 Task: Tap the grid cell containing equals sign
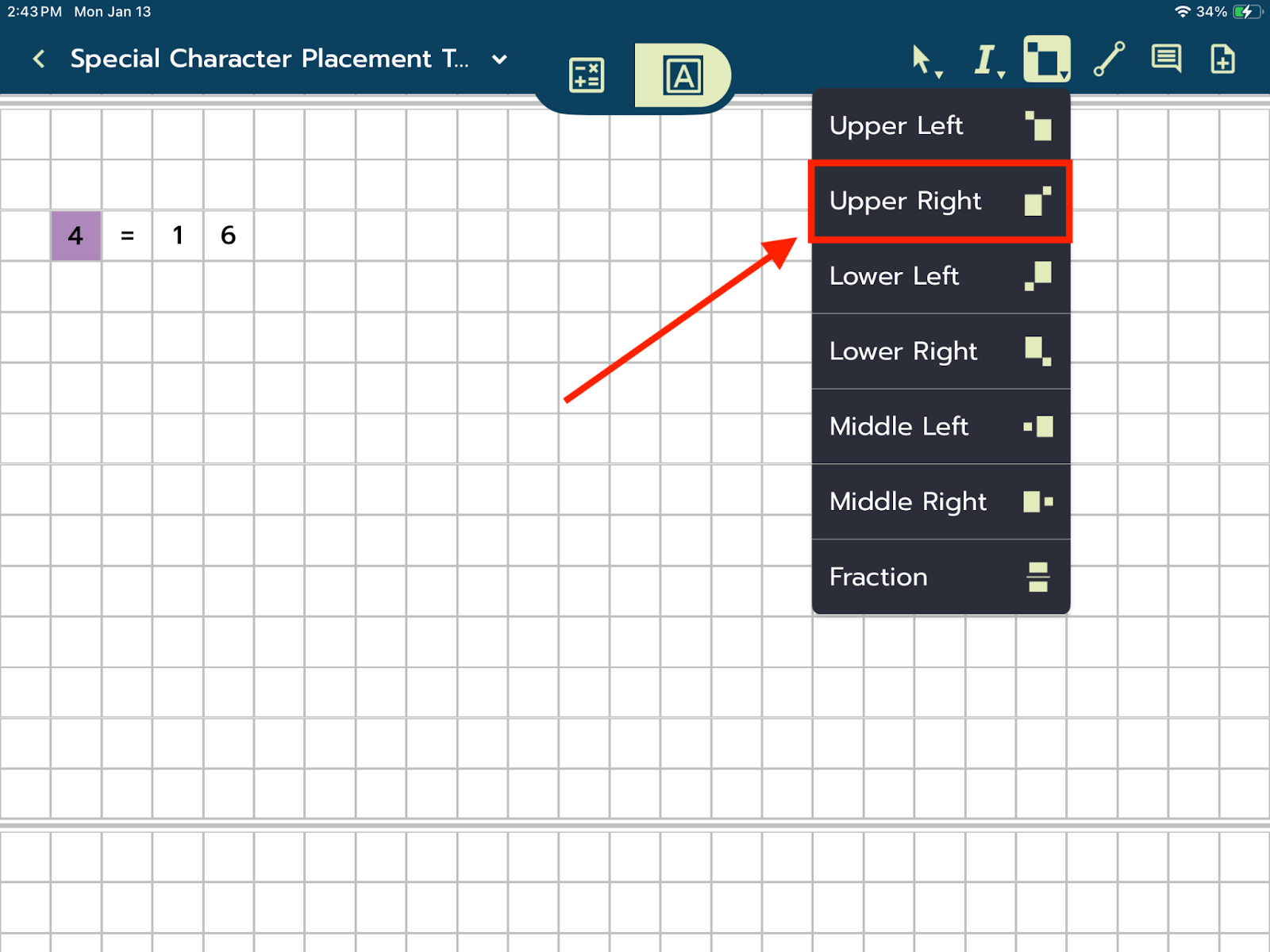127,236
